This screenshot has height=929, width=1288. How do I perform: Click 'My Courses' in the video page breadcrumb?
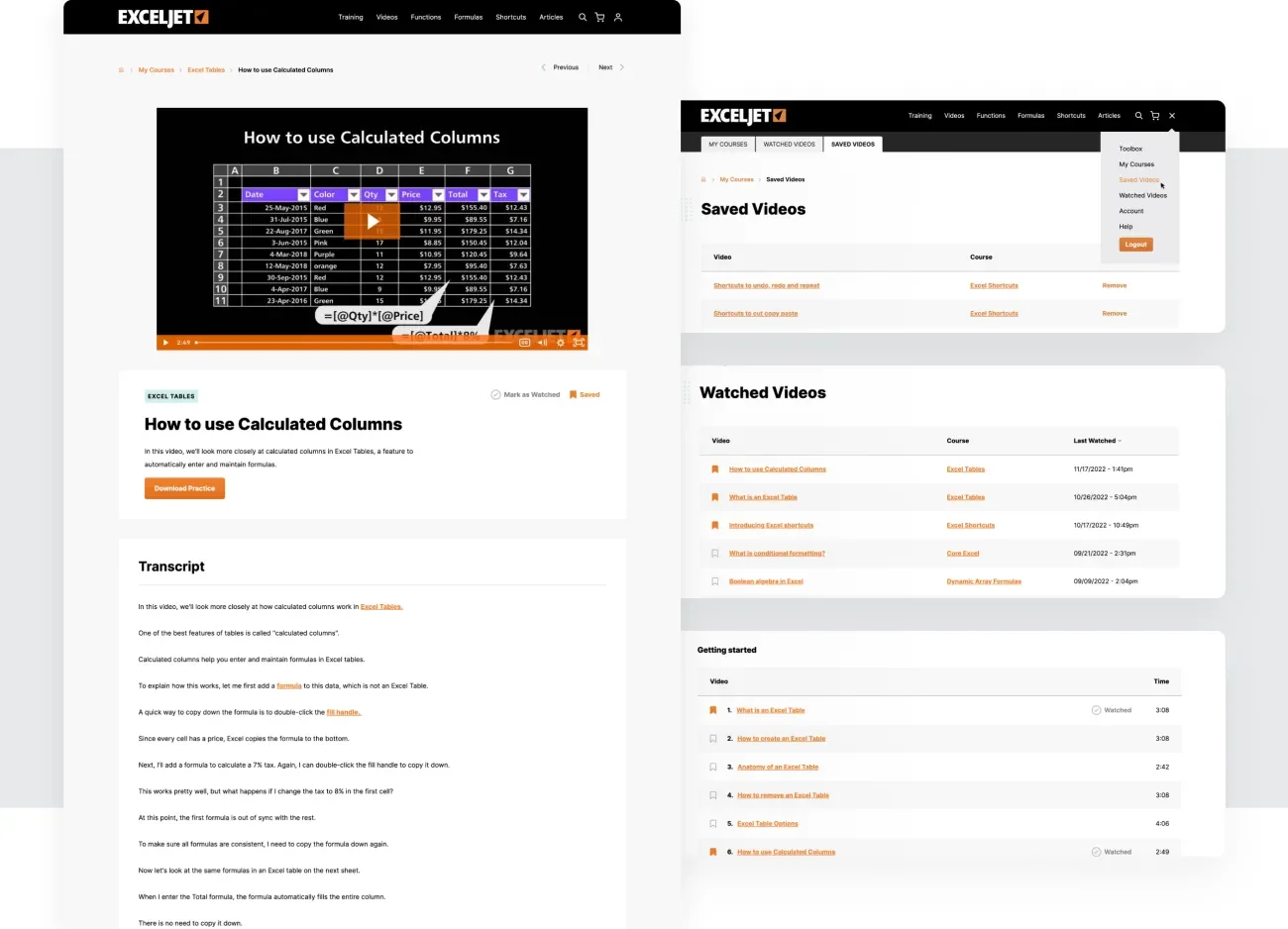(157, 70)
